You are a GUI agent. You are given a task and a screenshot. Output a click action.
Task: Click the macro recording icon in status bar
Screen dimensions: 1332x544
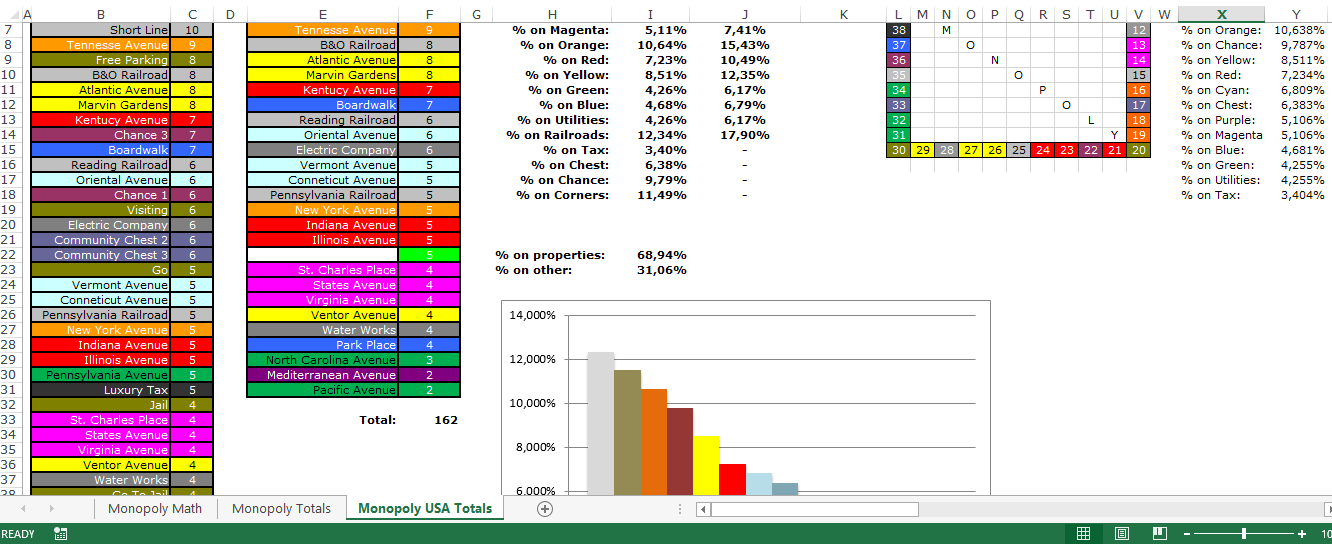(61, 534)
